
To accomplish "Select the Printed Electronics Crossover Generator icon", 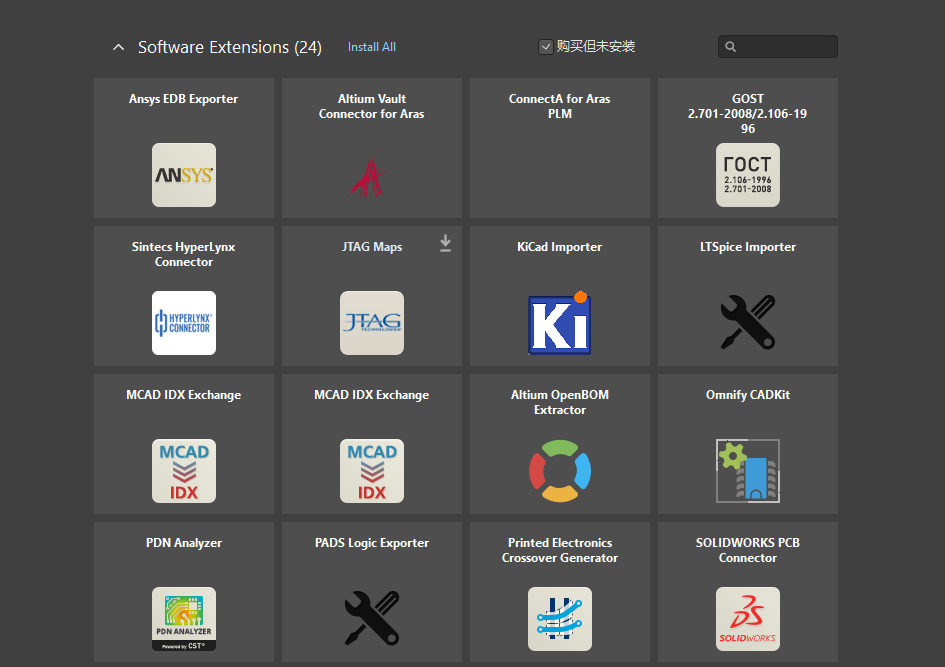I will tap(560, 619).
